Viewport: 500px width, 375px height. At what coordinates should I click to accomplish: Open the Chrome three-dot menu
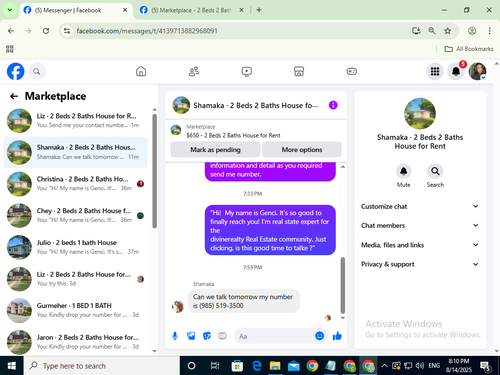[489, 31]
